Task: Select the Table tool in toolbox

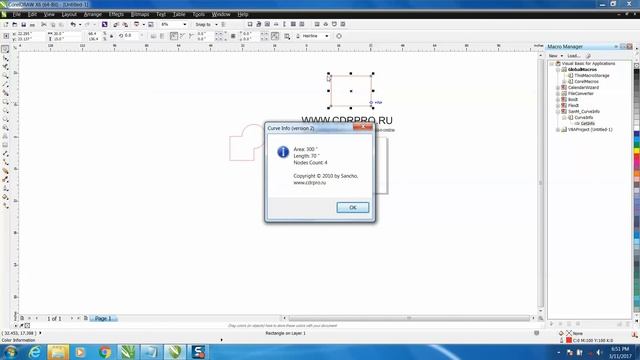Action: coord(5,145)
